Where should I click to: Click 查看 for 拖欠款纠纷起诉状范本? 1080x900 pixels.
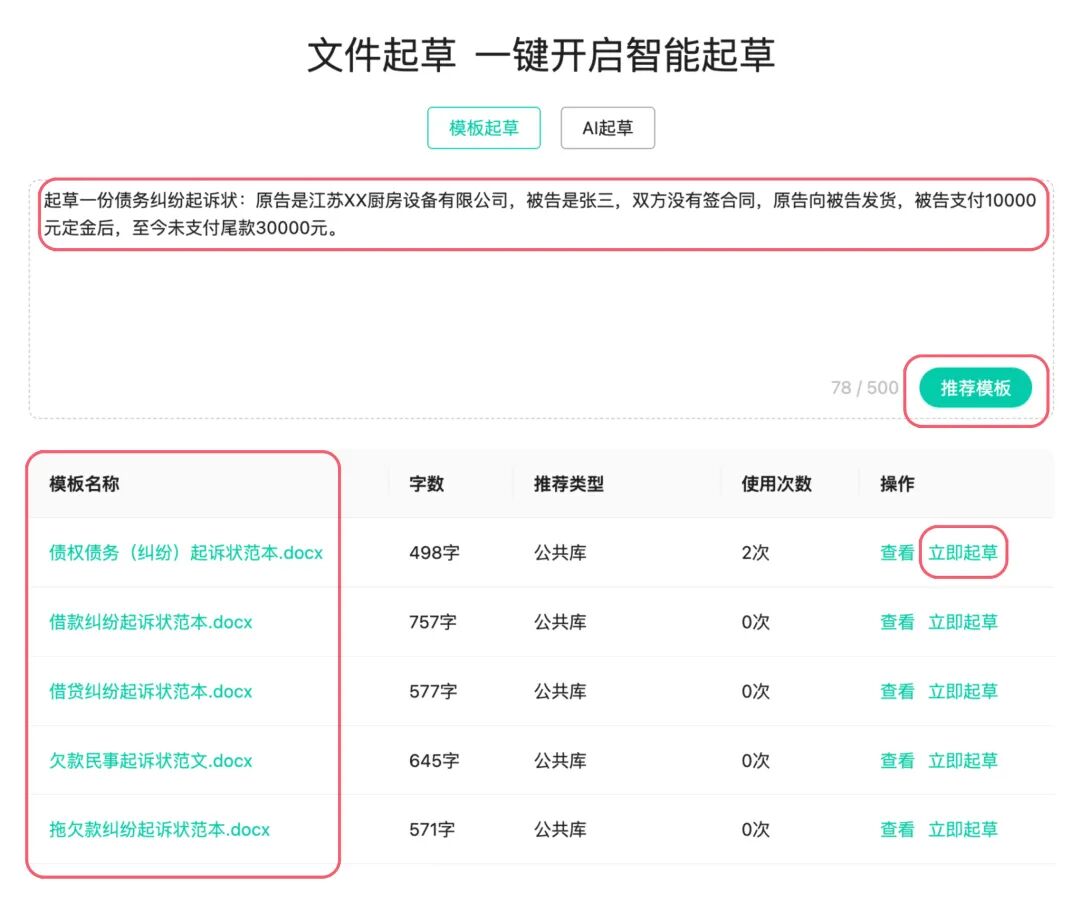click(895, 829)
